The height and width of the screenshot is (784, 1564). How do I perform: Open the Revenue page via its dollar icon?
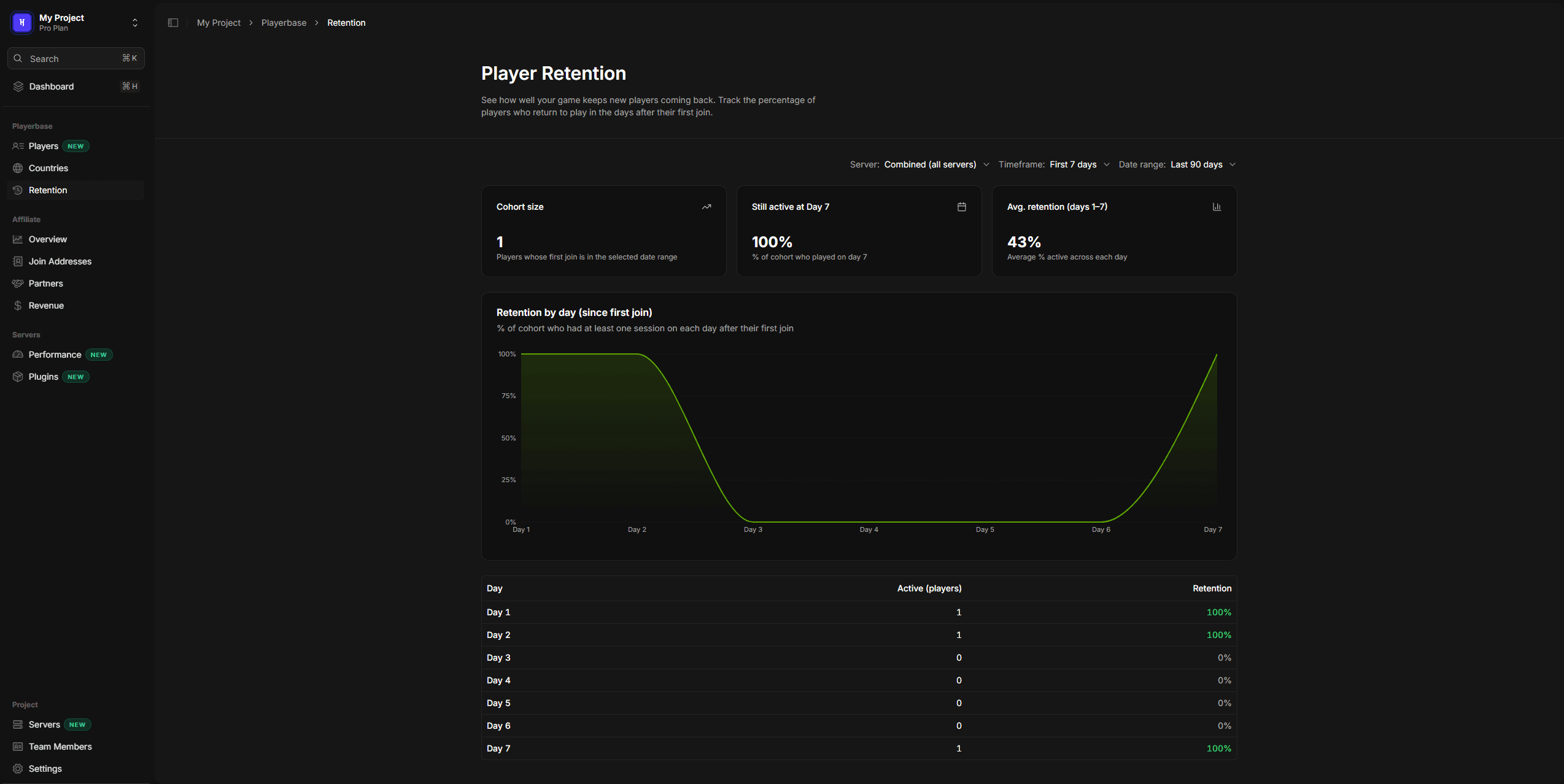18,305
